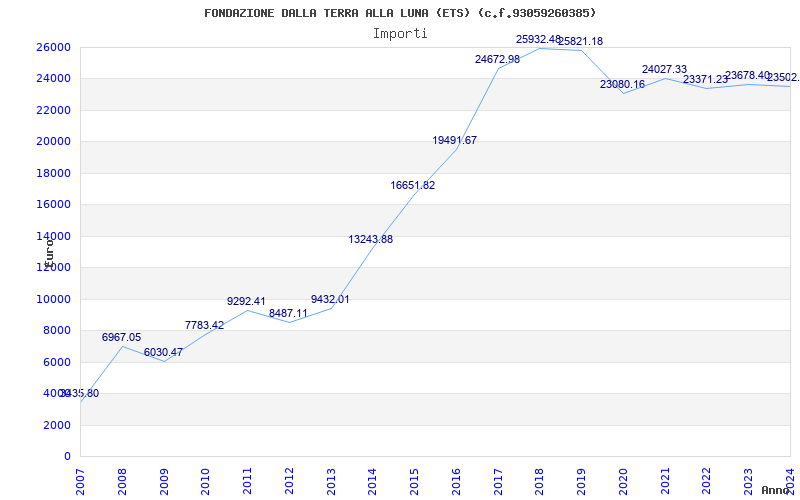
Task: Click the x-axis year 2018
Action: coord(540,482)
